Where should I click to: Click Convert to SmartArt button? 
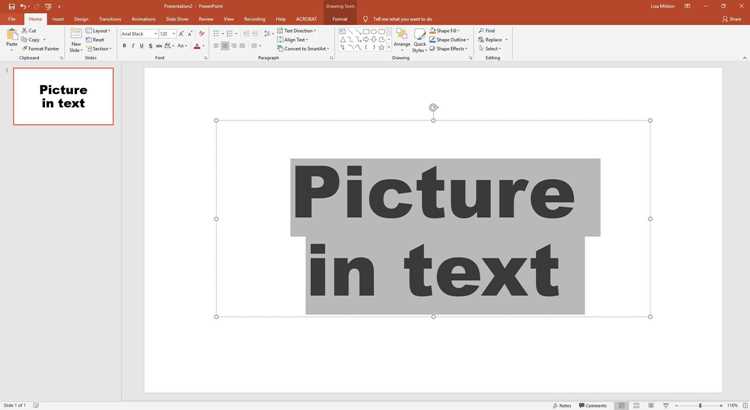click(x=303, y=49)
